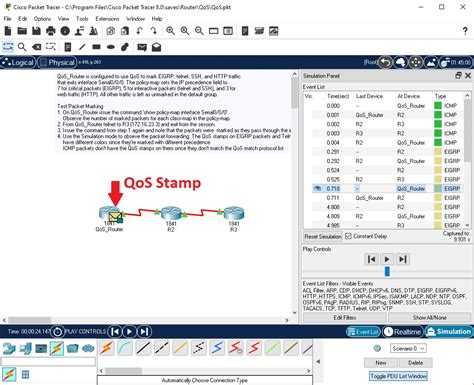Viewport: 474px width, 385px height.
Task: Click the R3 router in topology
Action: [x=234, y=213]
